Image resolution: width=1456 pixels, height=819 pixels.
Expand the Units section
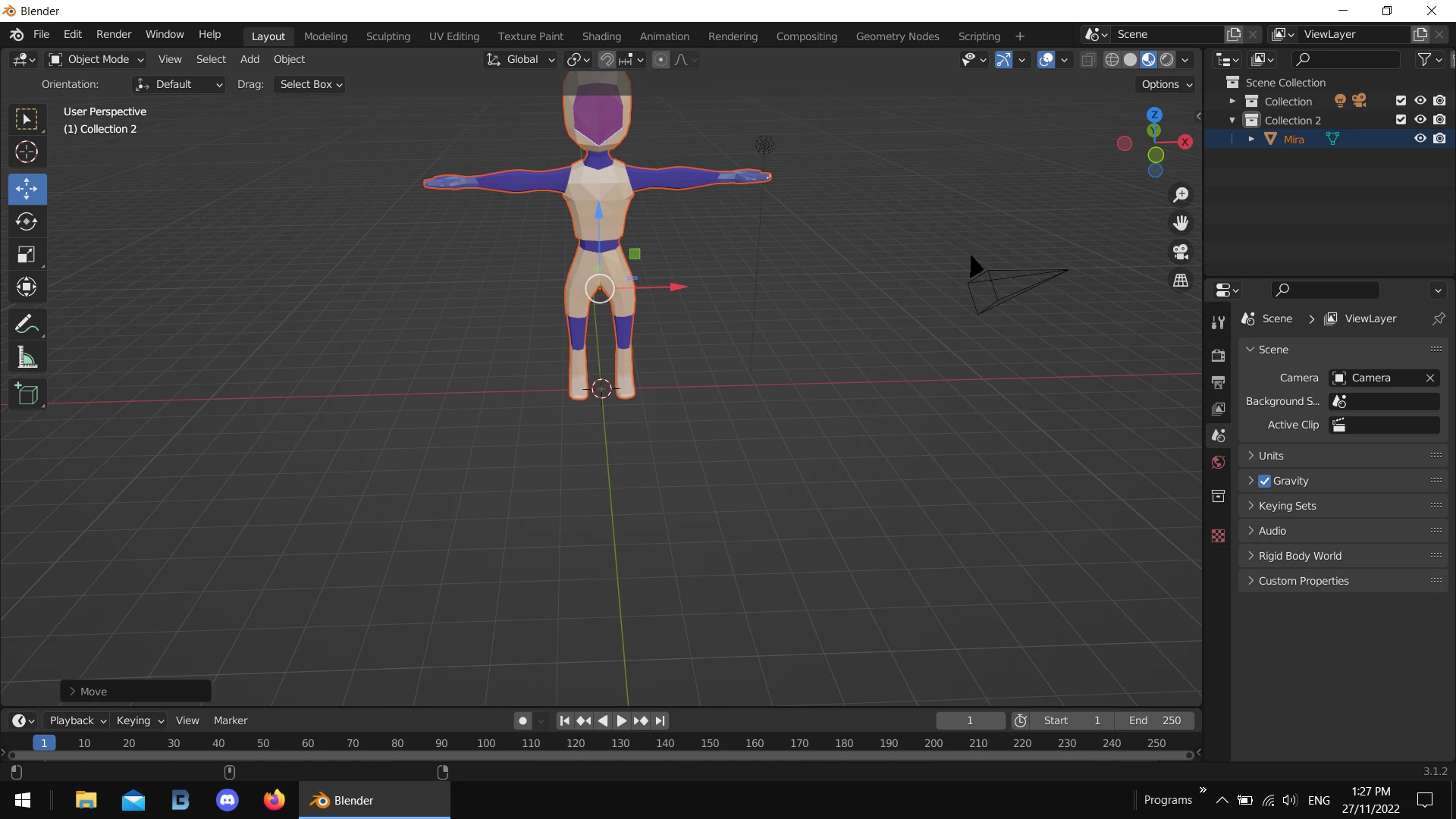pyautogui.click(x=1272, y=455)
